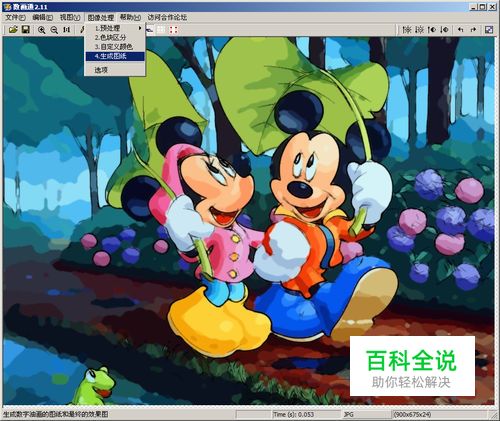Click the zoom out magnifier icon

[54, 30]
